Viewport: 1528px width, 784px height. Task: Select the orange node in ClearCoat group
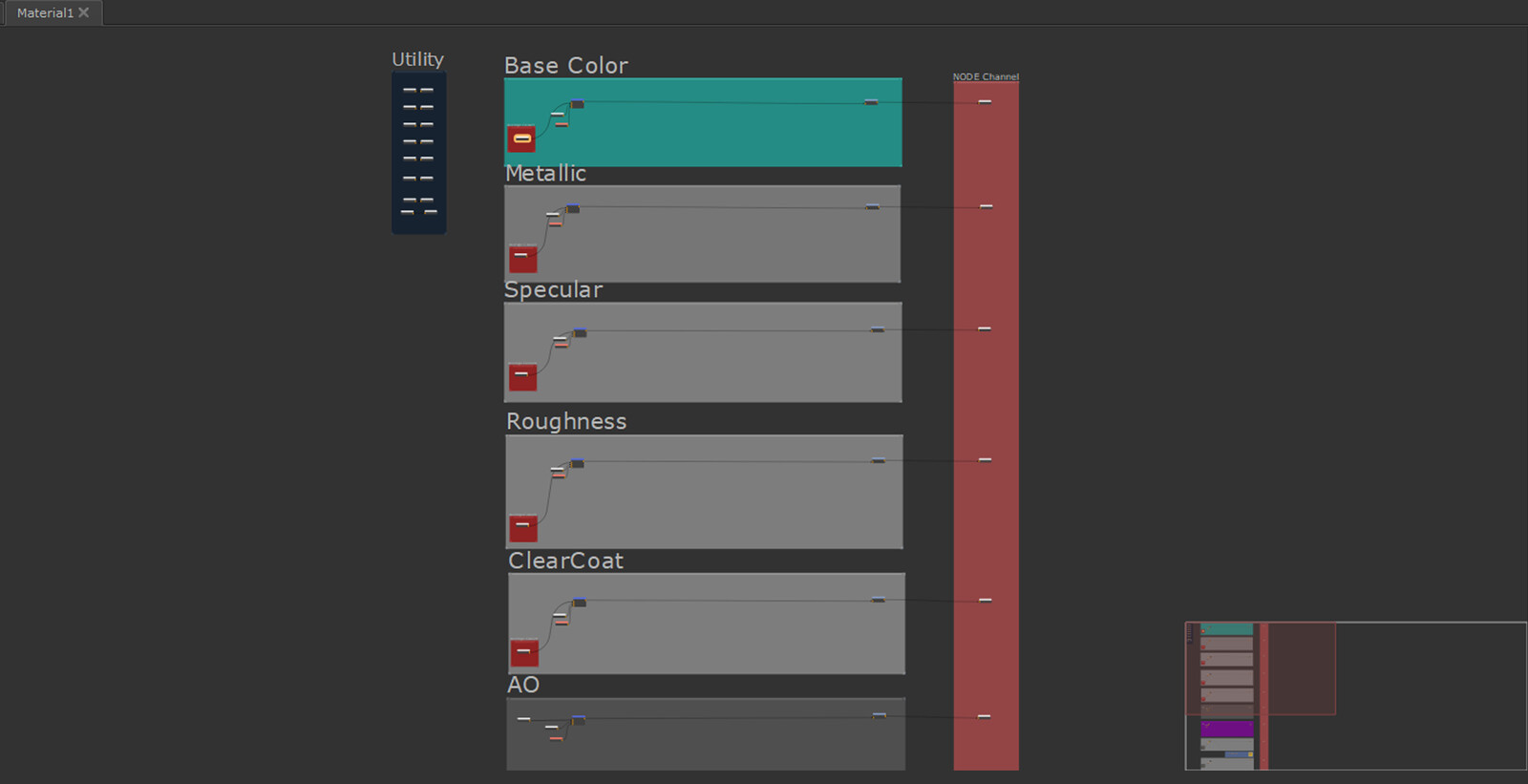point(562,623)
